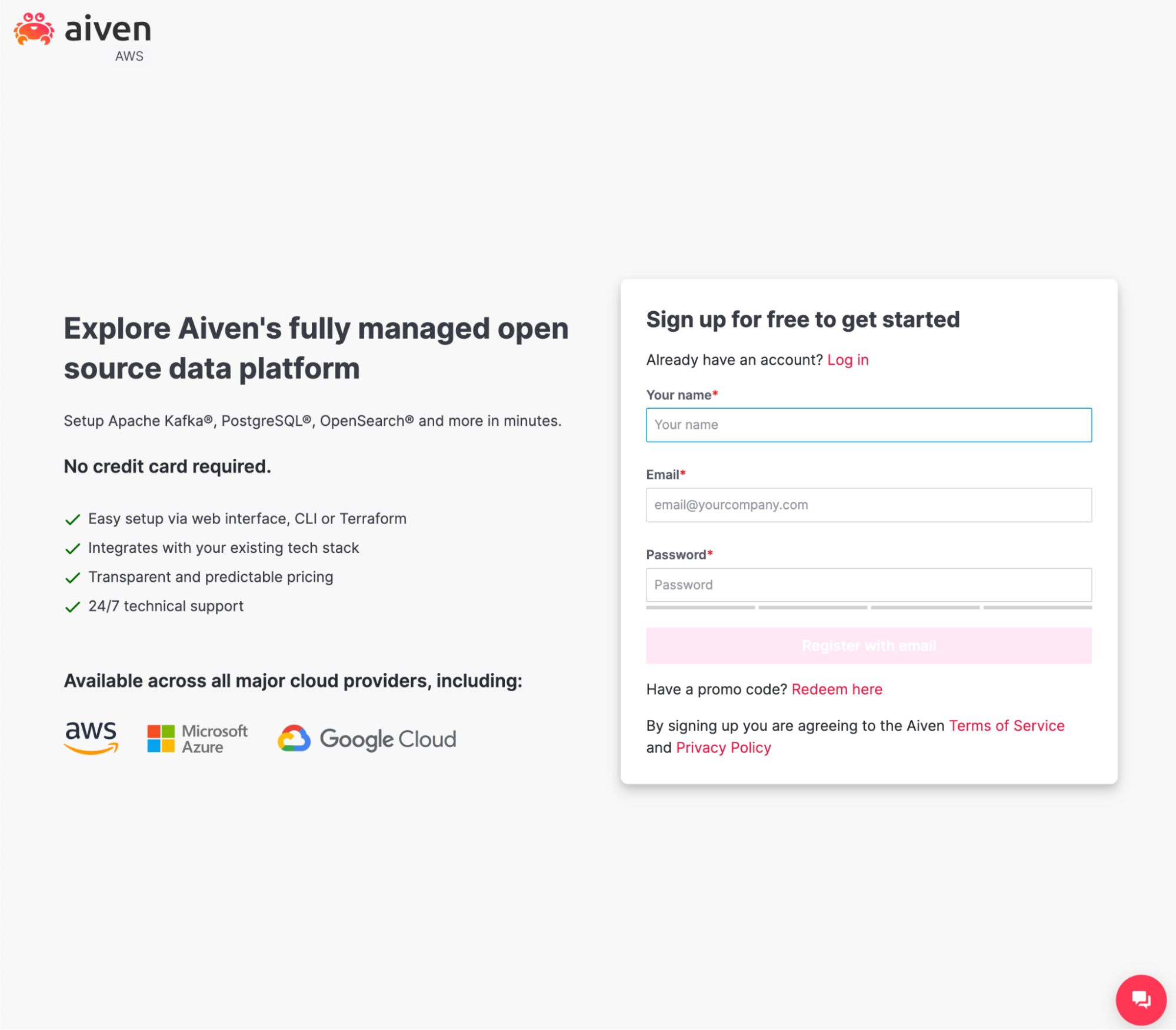Click the checkmark beside Transparent and predictable pricing
This screenshot has width=1176, height=1030.
[x=73, y=577]
